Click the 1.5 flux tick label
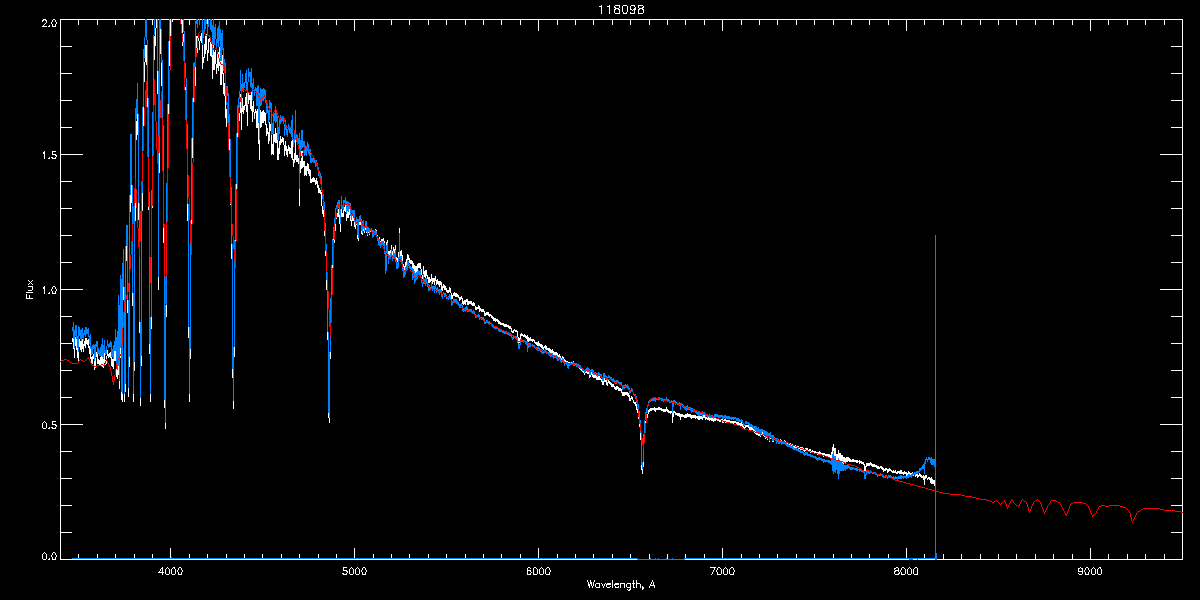This screenshot has height=600, width=1200. (x=48, y=155)
